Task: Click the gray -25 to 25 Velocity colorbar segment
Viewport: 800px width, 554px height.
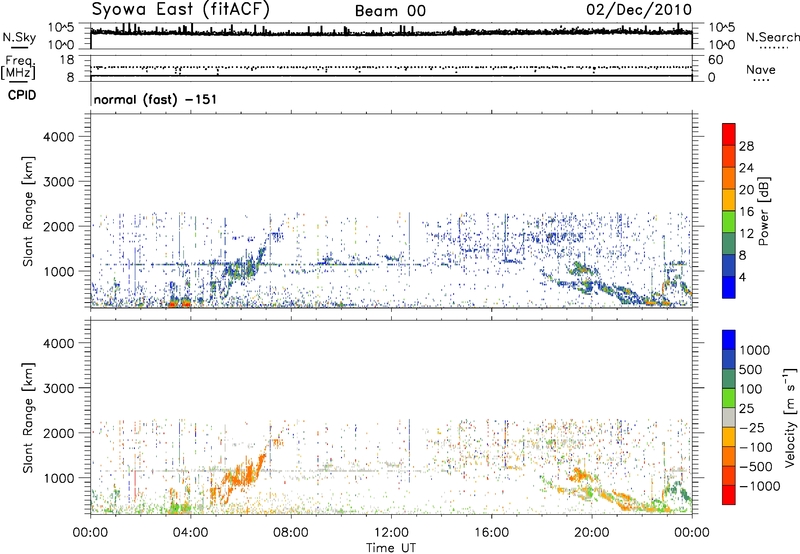Action: pos(729,418)
